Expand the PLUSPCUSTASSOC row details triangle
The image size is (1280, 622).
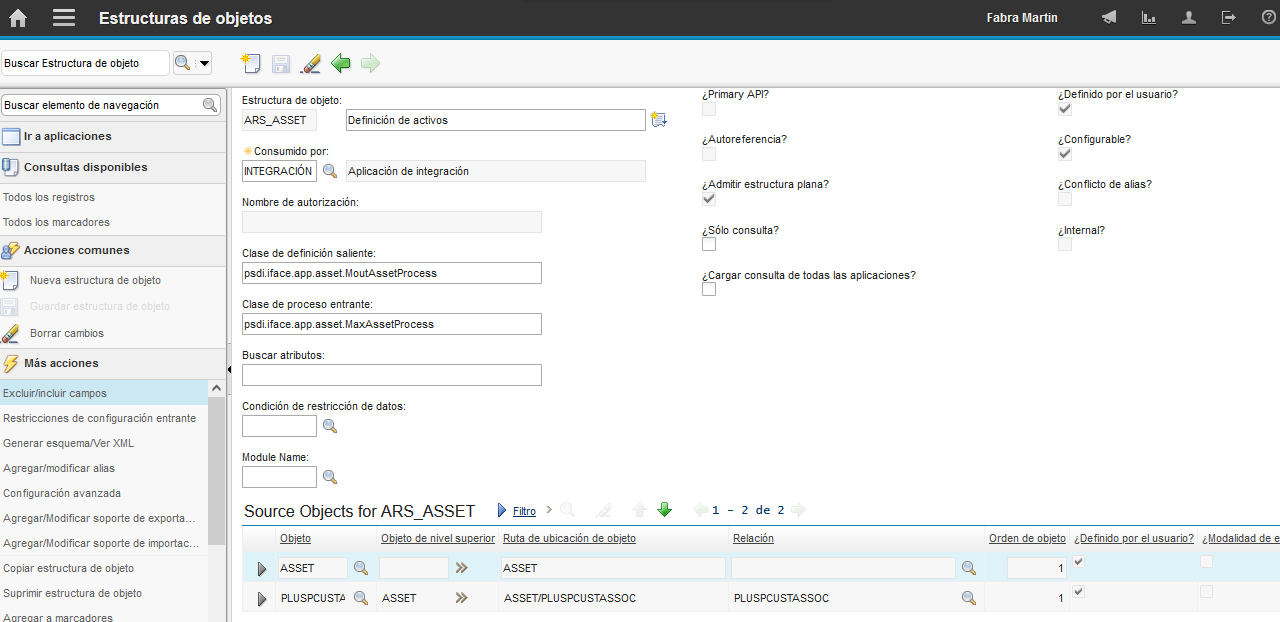pyautogui.click(x=262, y=599)
